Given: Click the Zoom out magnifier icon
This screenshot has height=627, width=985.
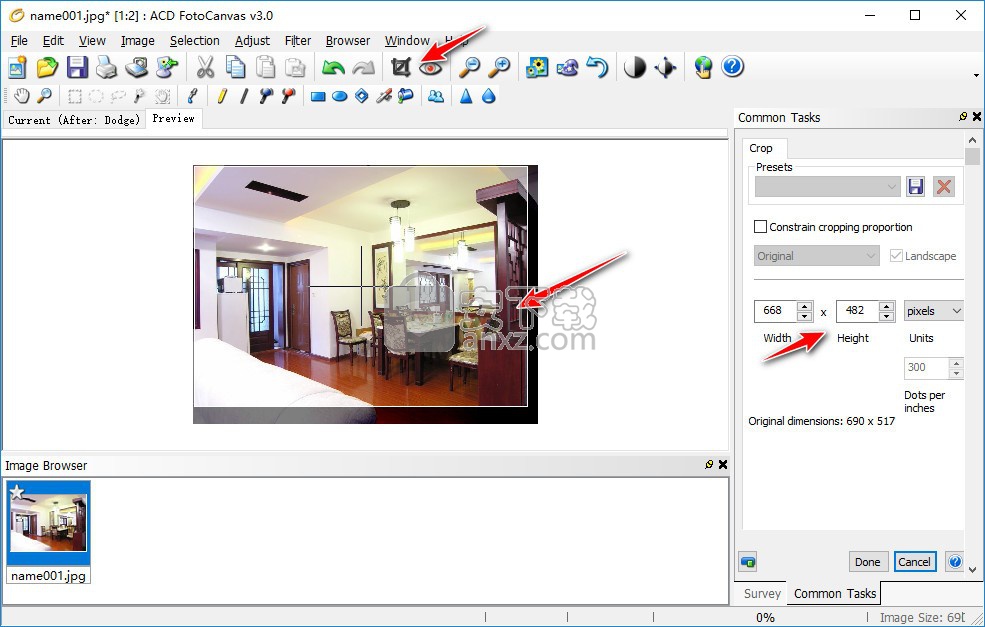Looking at the screenshot, I should pyautogui.click(x=469, y=67).
